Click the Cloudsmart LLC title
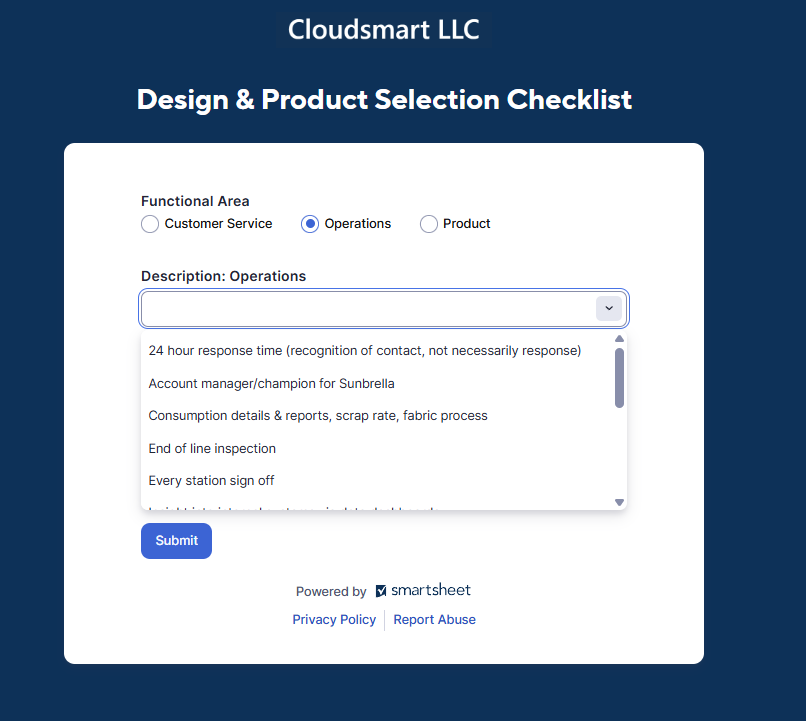806x721 pixels. tap(384, 30)
